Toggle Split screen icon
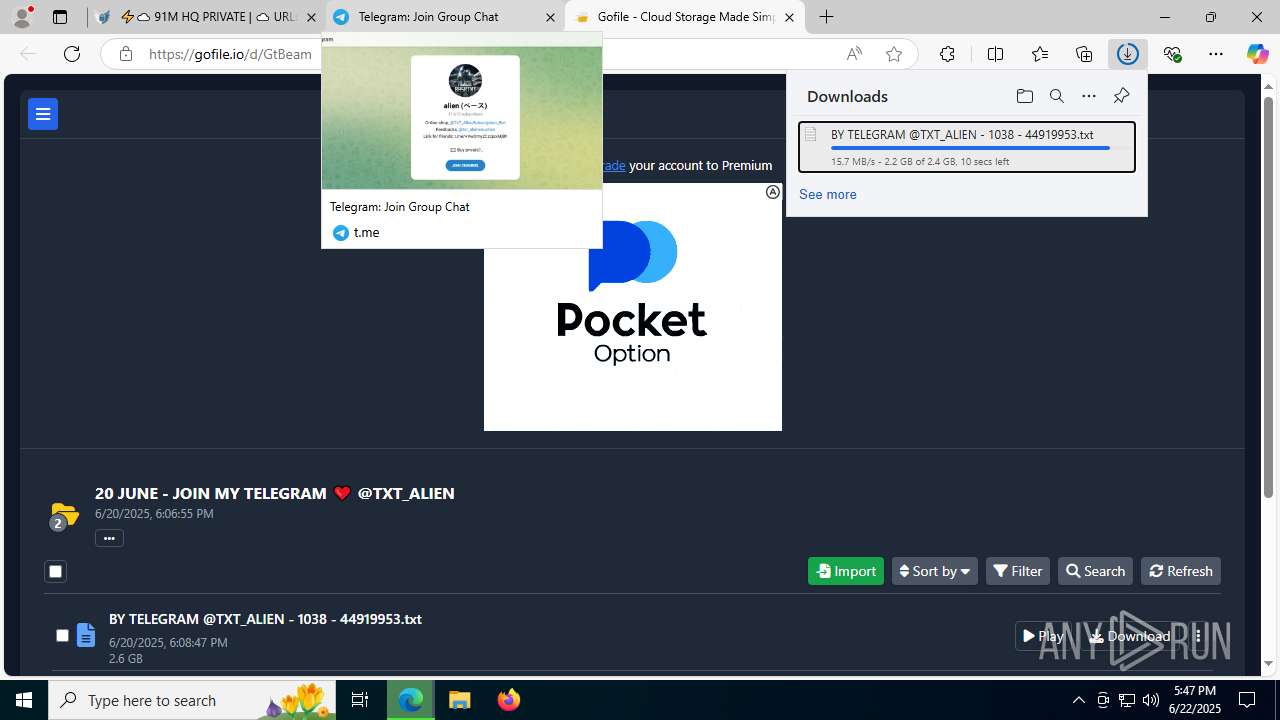 (x=995, y=54)
